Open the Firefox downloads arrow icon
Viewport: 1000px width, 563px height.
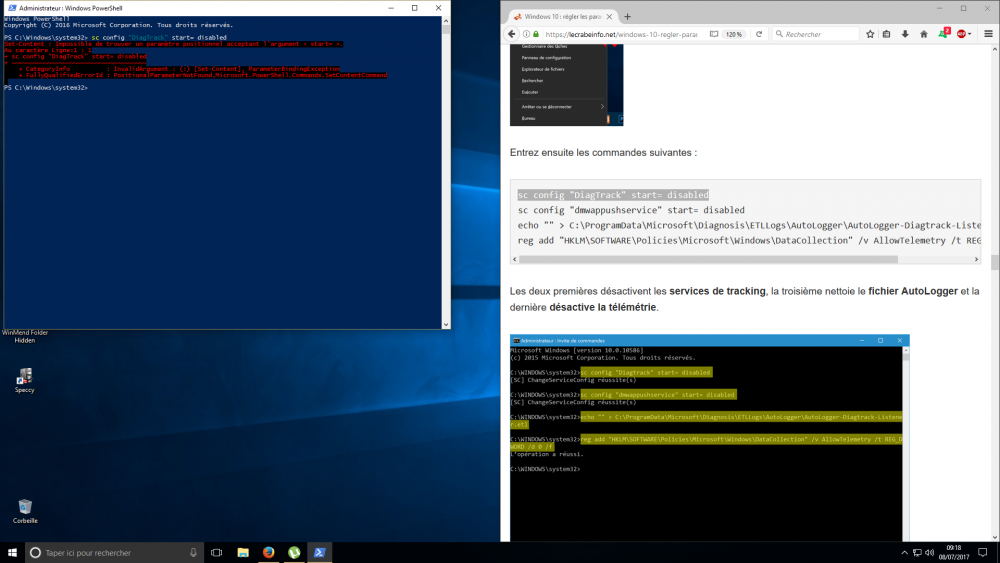pyautogui.click(x=904, y=34)
